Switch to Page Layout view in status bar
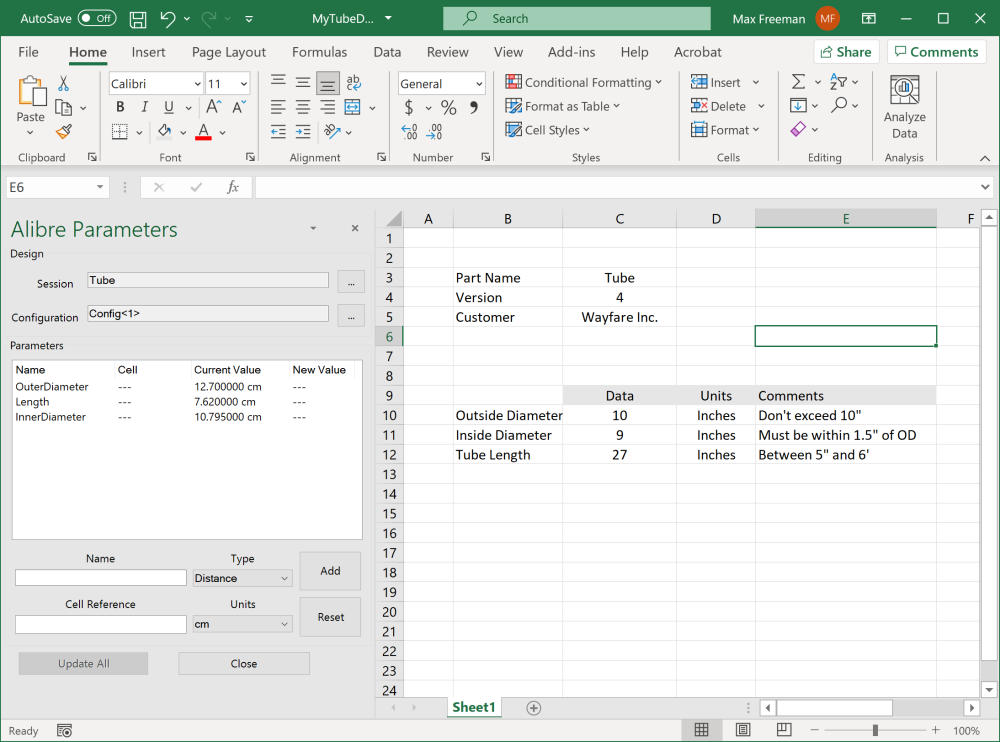Screen dimensions: 1000x742 pos(743,730)
